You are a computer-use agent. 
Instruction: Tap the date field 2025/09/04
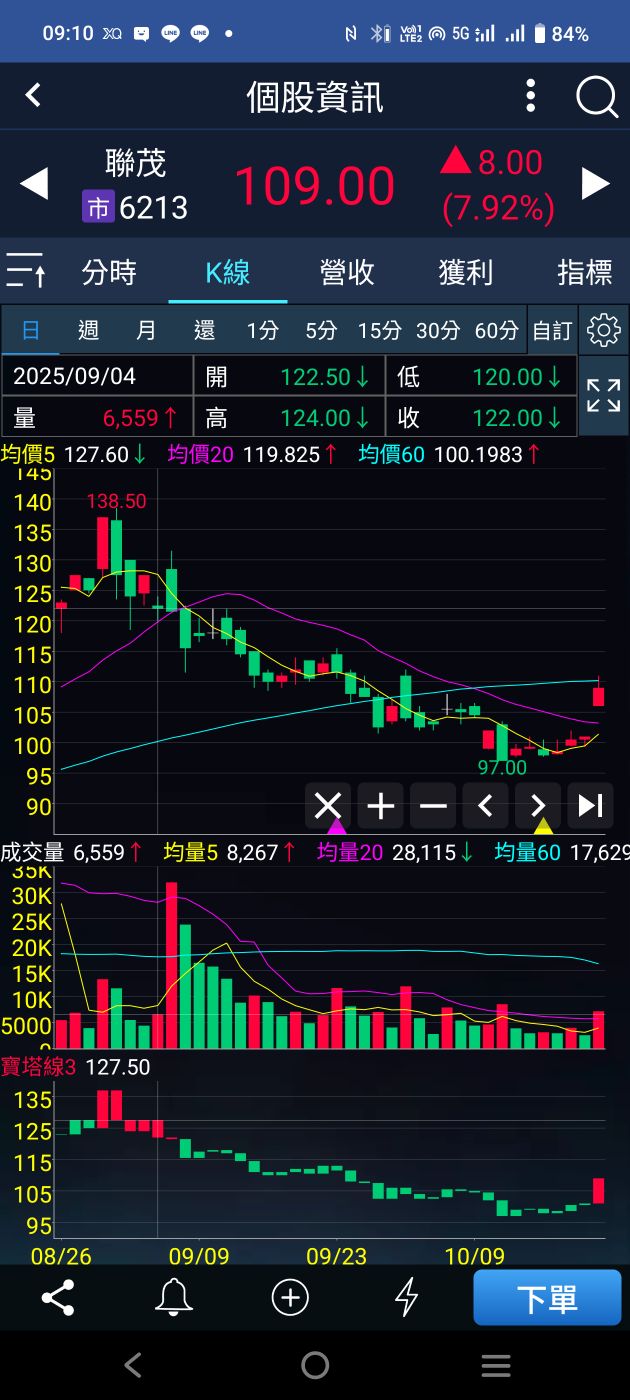click(75, 377)
